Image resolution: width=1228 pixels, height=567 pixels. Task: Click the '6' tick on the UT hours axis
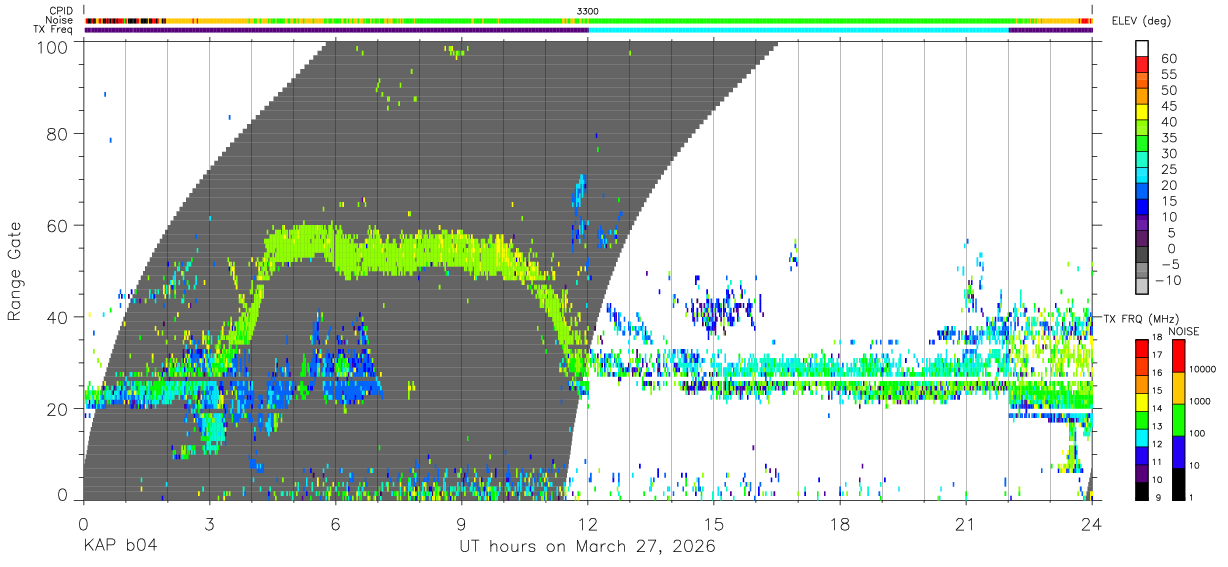pyautogui.click(x=336, y=524)
